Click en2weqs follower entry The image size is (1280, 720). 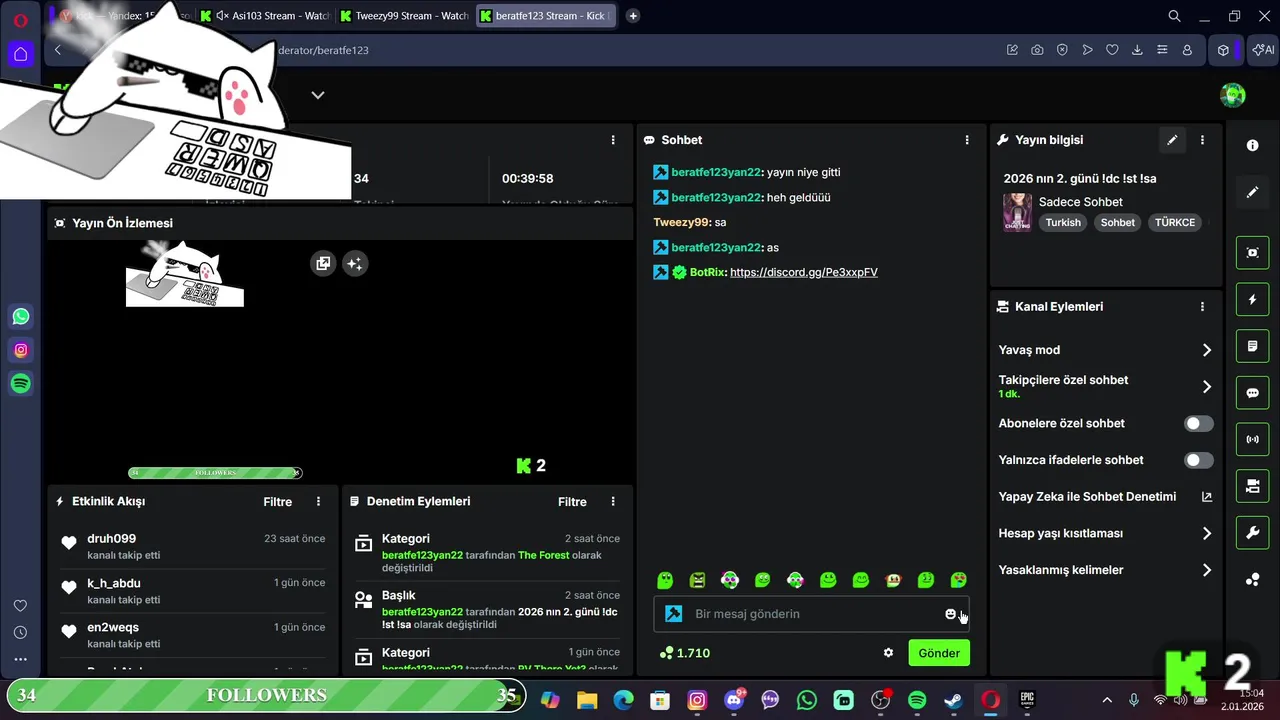pyautogui.click(x=192, y=635)
